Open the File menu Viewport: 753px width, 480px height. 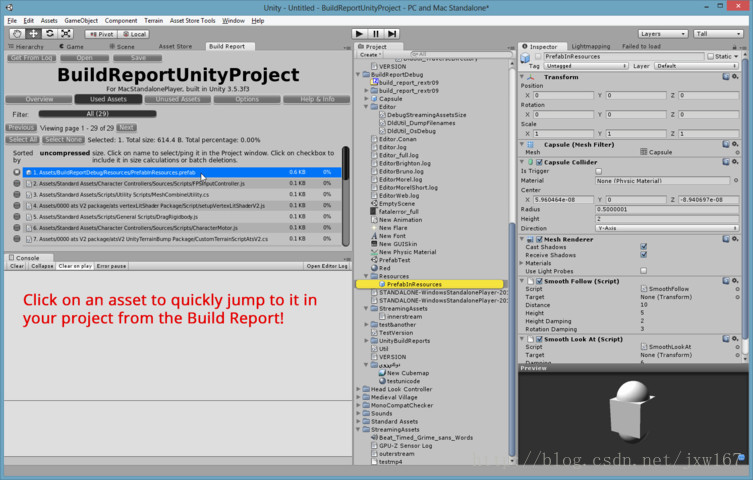pos(12,21)
